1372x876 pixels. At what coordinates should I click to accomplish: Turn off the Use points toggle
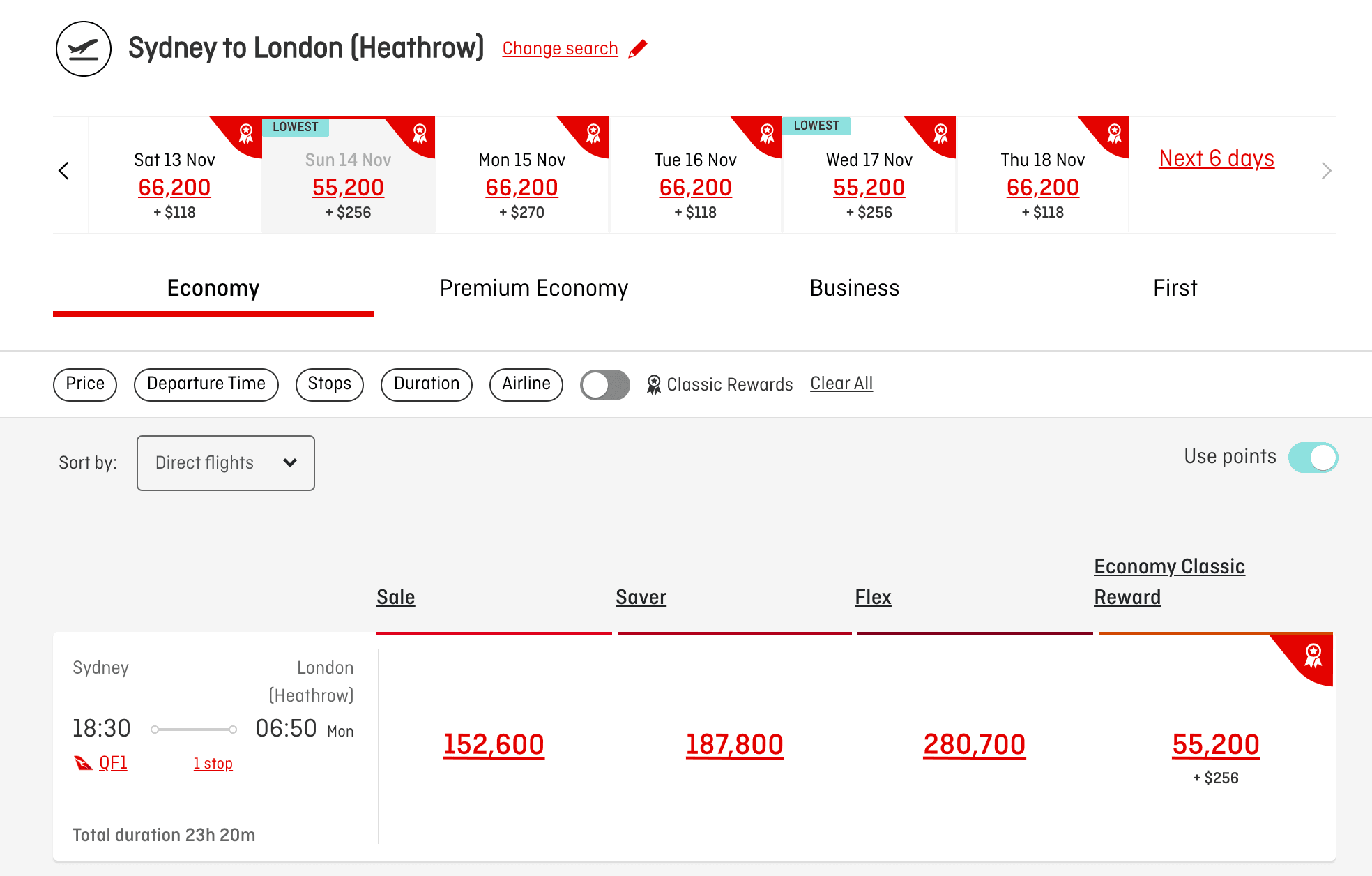pos(1313,458)
